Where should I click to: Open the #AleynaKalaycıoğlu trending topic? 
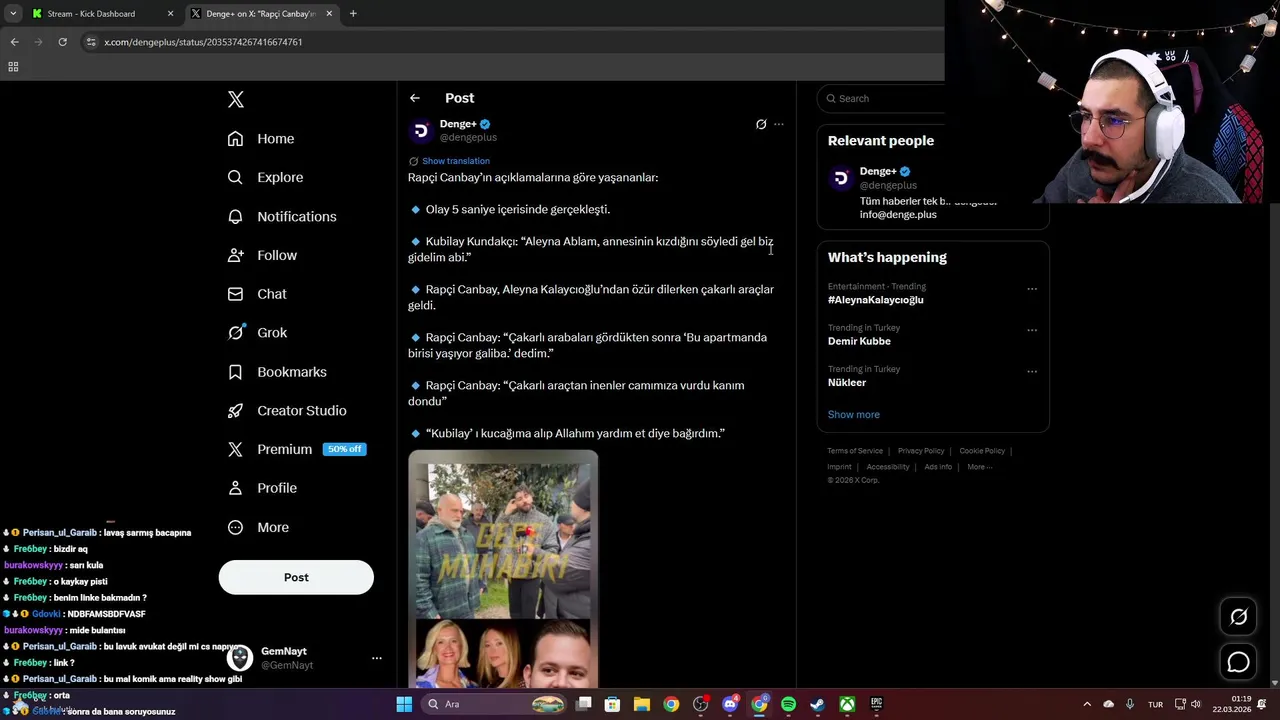click(875, 300)
